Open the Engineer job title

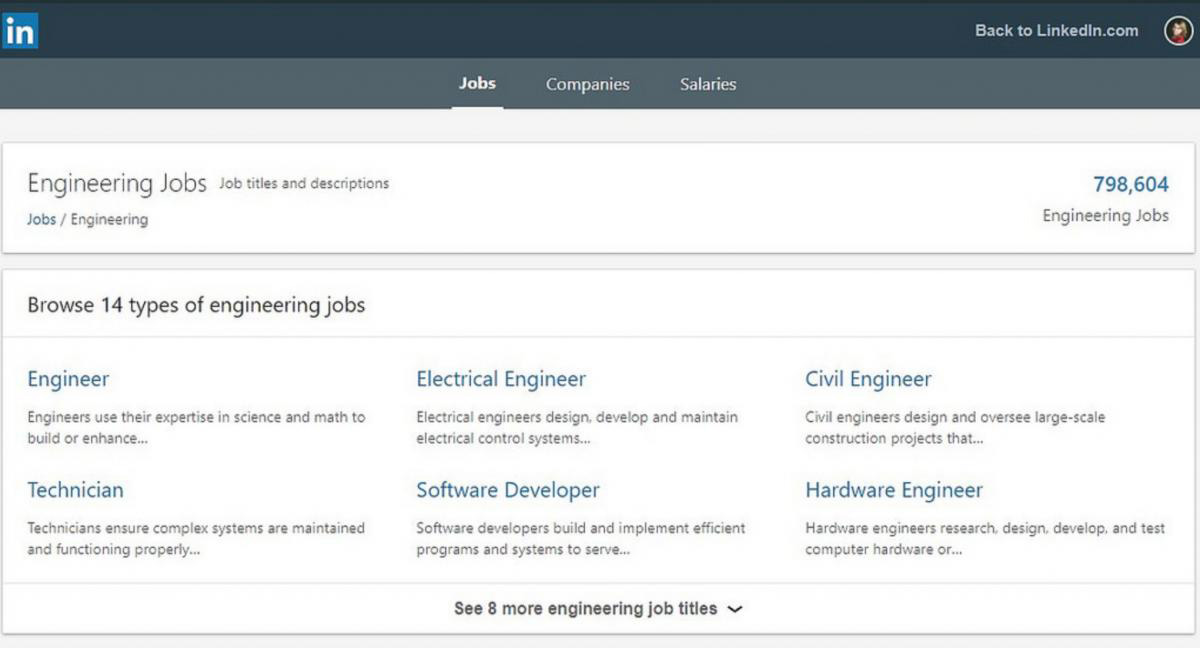(x=68, y=379)
